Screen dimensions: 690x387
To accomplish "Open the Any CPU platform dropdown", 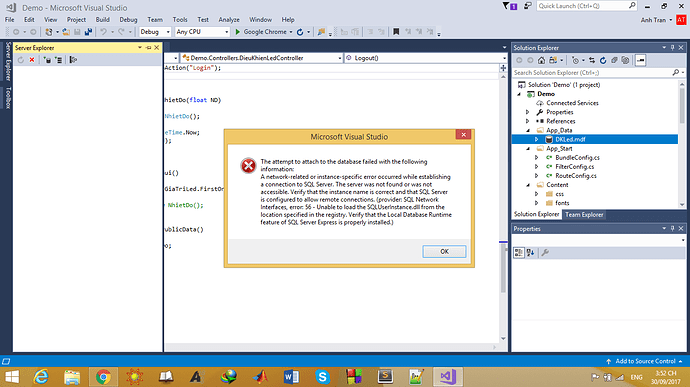I will [x=202, y=32].
